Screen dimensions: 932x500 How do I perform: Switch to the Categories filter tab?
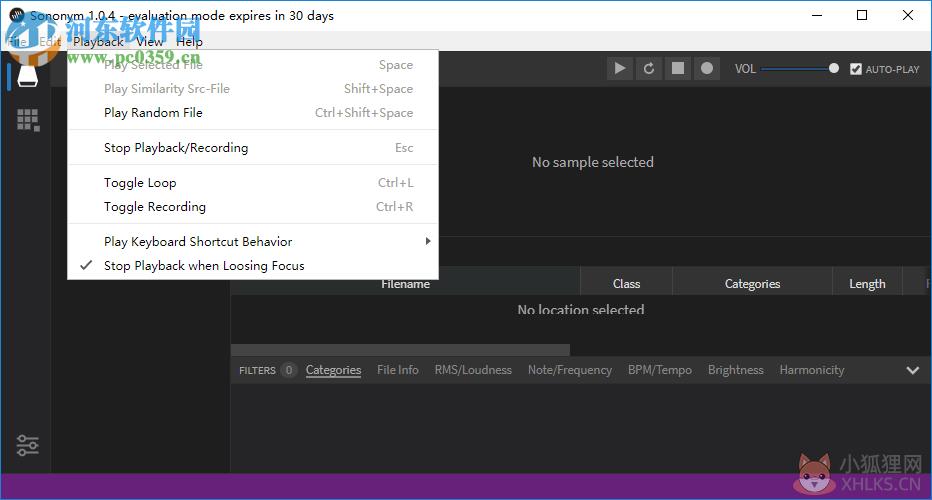(x=333, y=370)
